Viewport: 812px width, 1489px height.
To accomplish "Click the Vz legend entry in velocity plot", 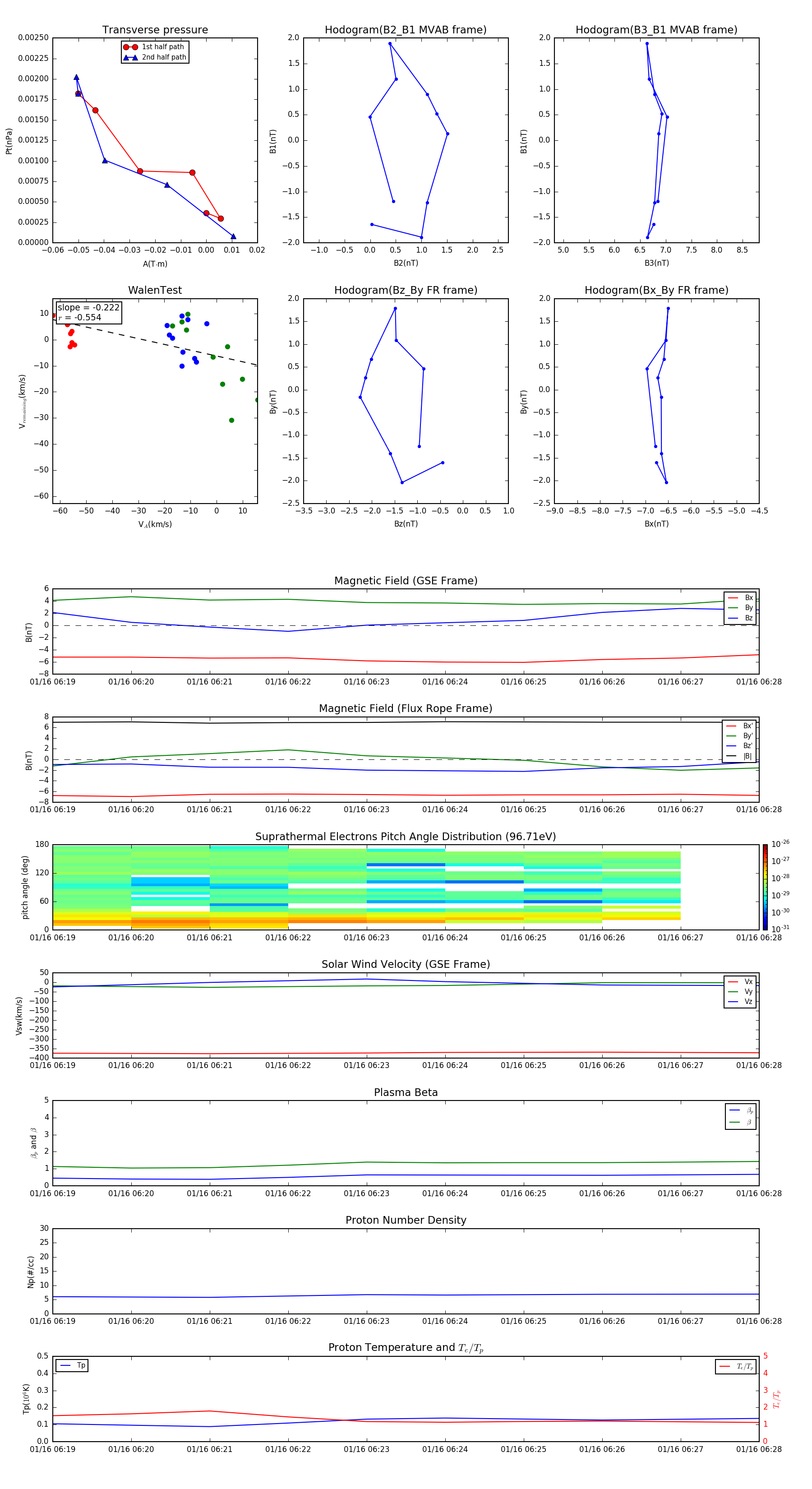I will [x=740, y=1002].
